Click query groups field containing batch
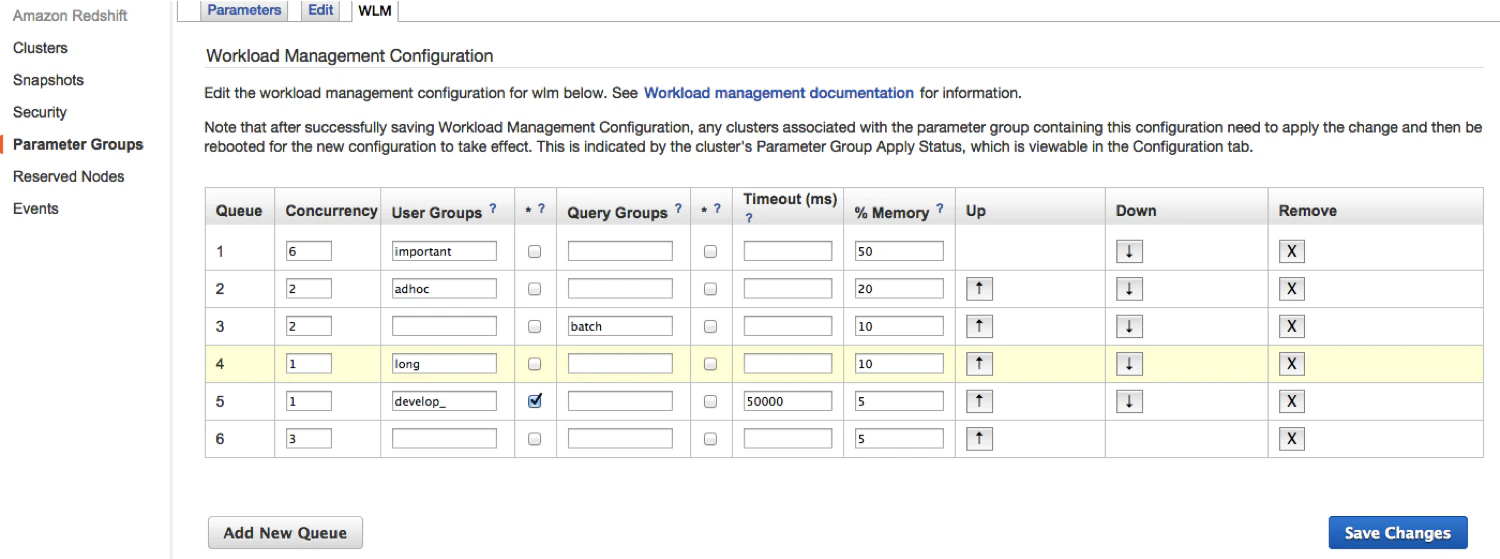Image resolution: width=1500 pixels, height=559 pixels. coord(620,326)
